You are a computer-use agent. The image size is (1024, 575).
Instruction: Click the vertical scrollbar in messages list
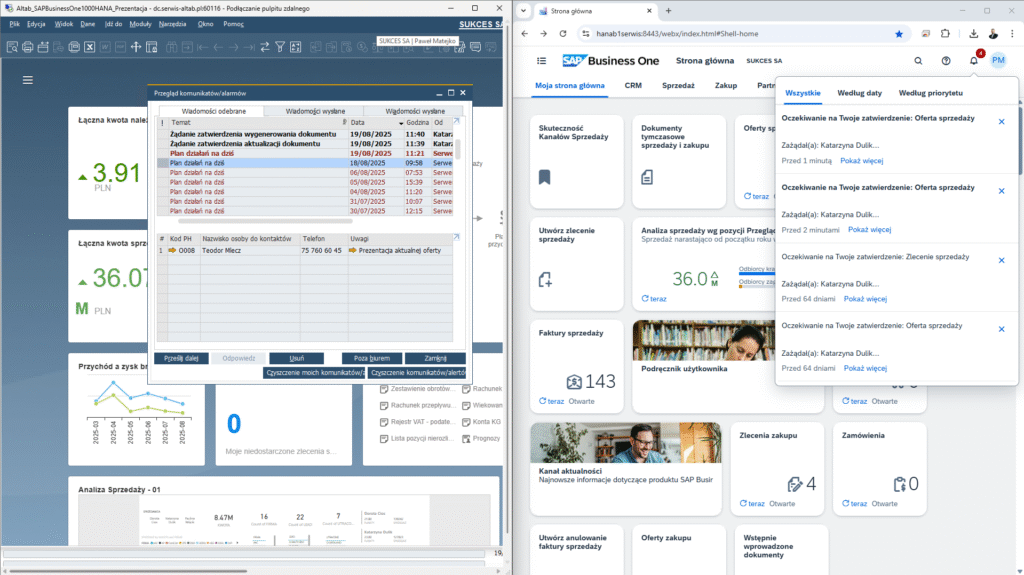(458, 148)
